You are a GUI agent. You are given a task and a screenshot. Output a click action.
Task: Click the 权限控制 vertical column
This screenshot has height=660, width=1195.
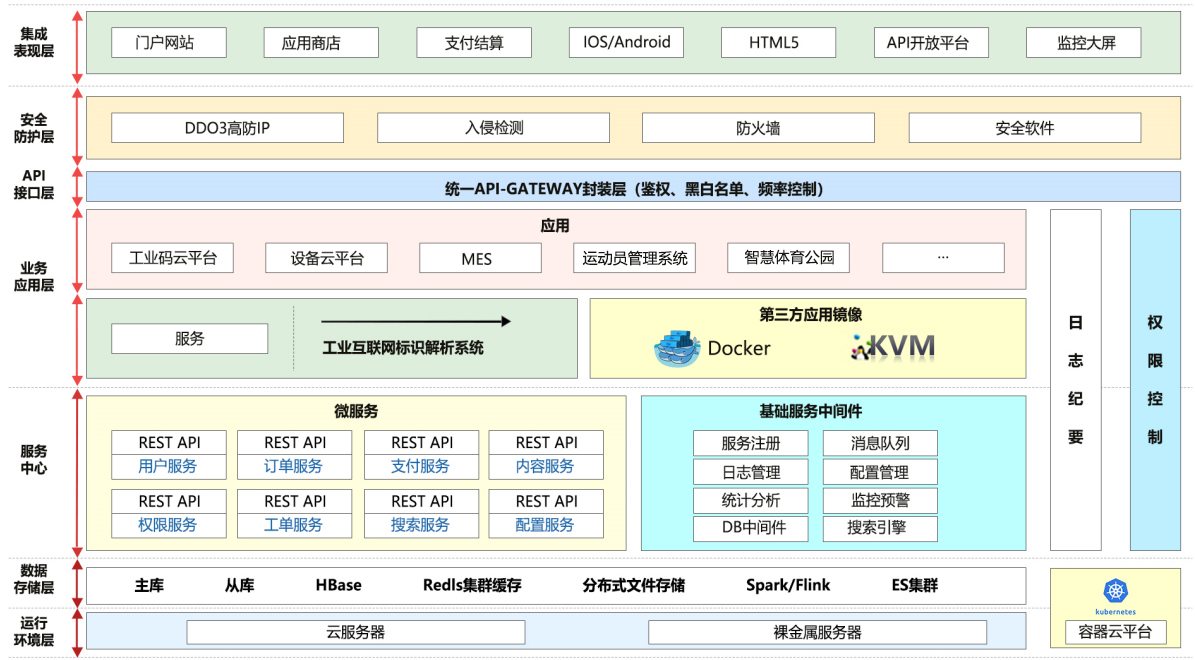pyautogui.click(x=1155, y=380)
